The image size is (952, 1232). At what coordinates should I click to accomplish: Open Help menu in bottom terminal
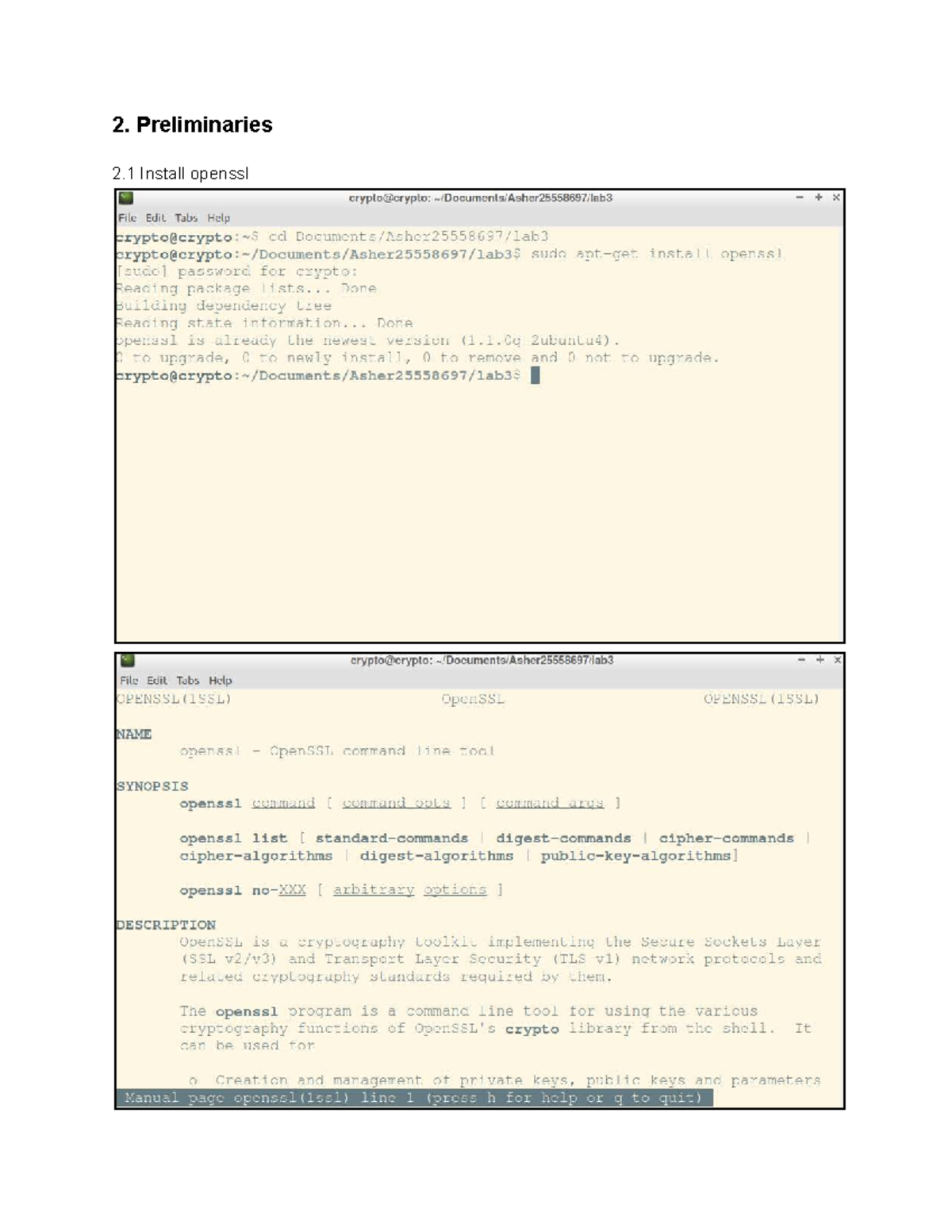click(221, 681)
